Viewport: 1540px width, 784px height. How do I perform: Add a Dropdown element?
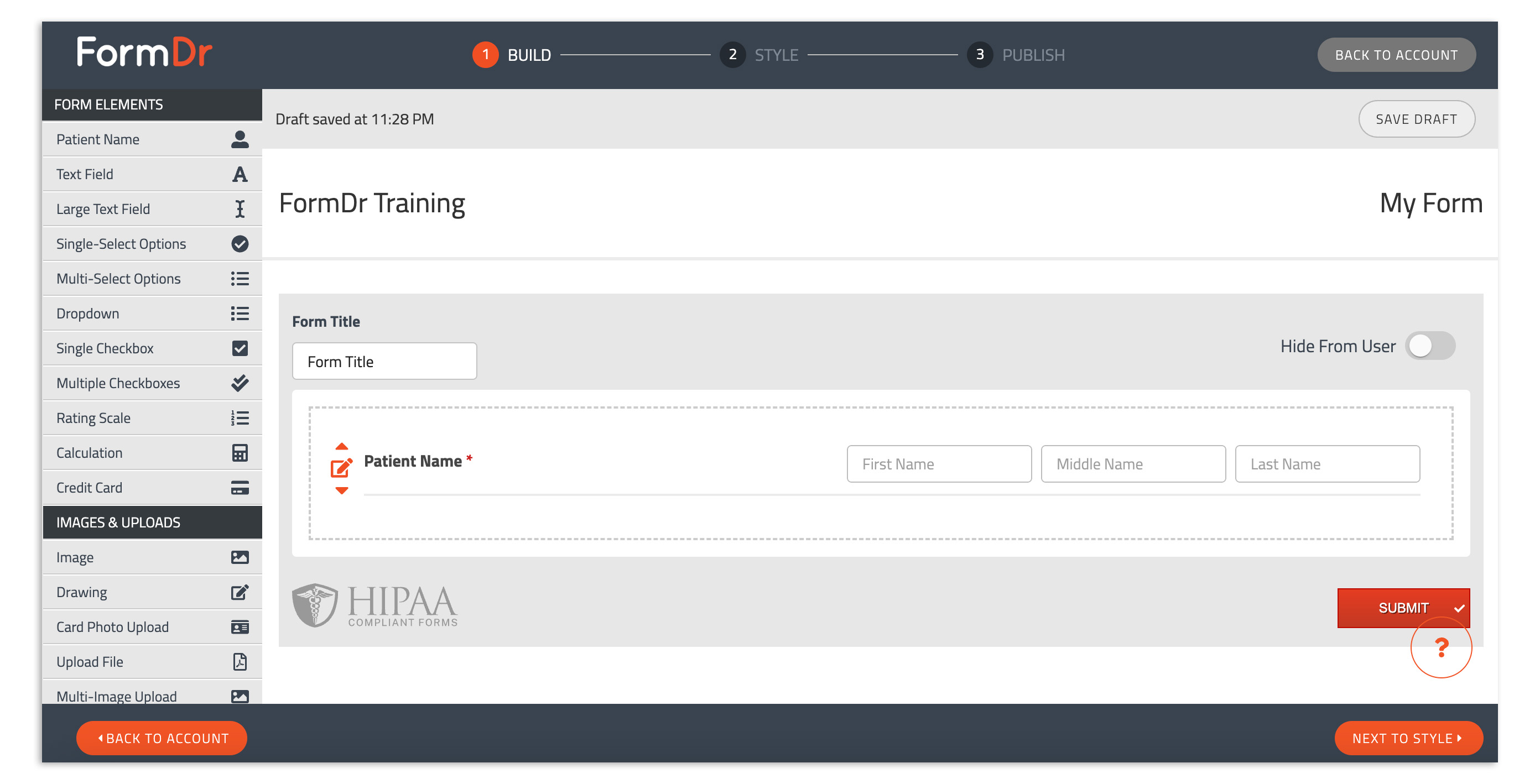[x=153, y=313]
